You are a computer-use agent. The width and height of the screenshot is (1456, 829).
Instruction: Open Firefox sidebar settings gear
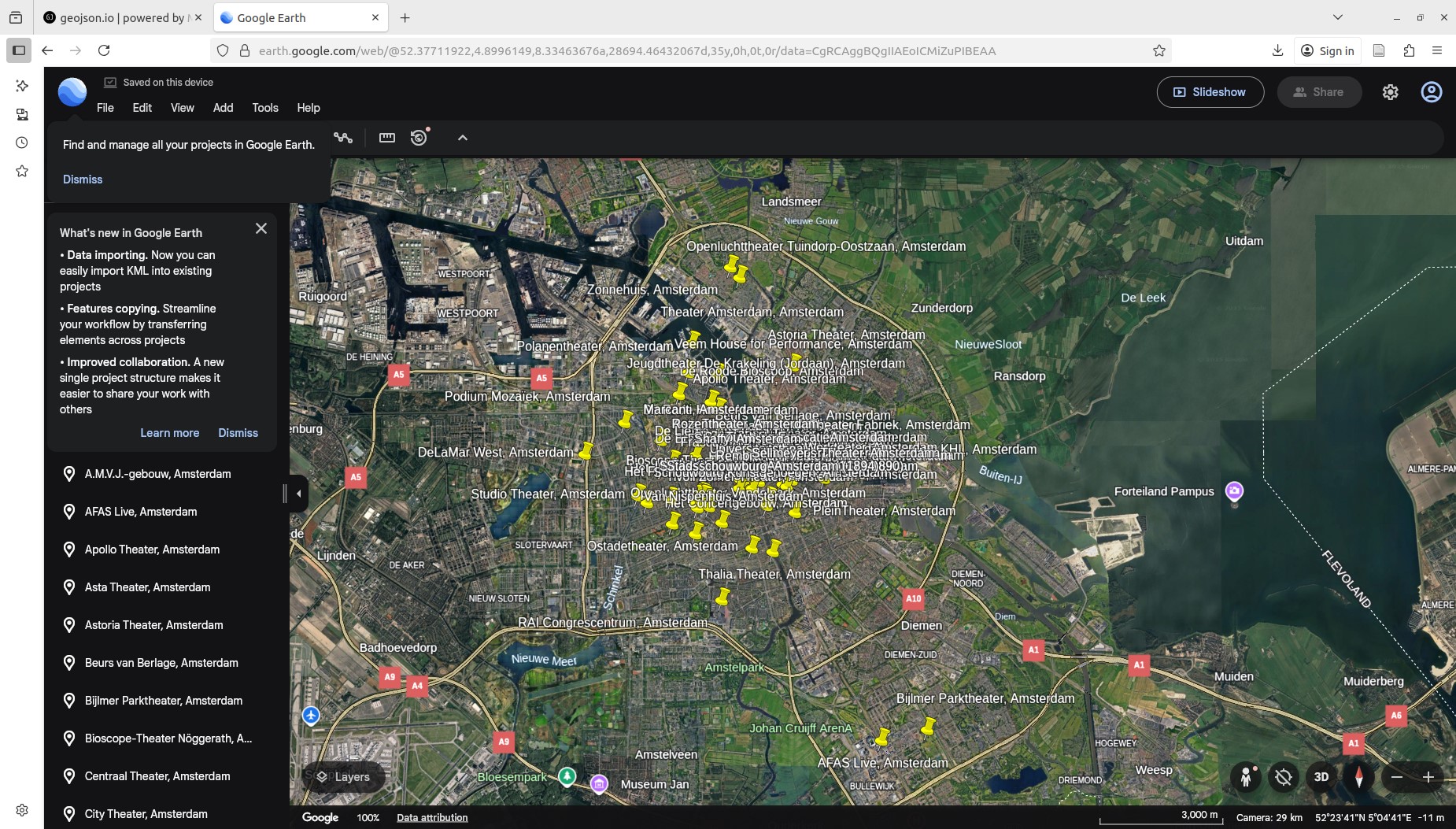22,810
